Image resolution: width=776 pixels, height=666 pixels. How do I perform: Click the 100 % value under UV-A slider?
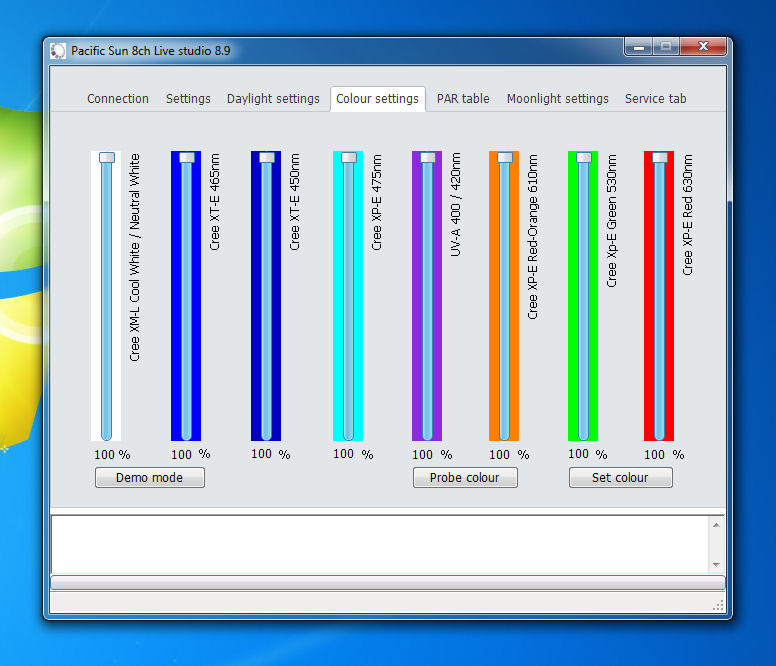(x=432, y=454)
